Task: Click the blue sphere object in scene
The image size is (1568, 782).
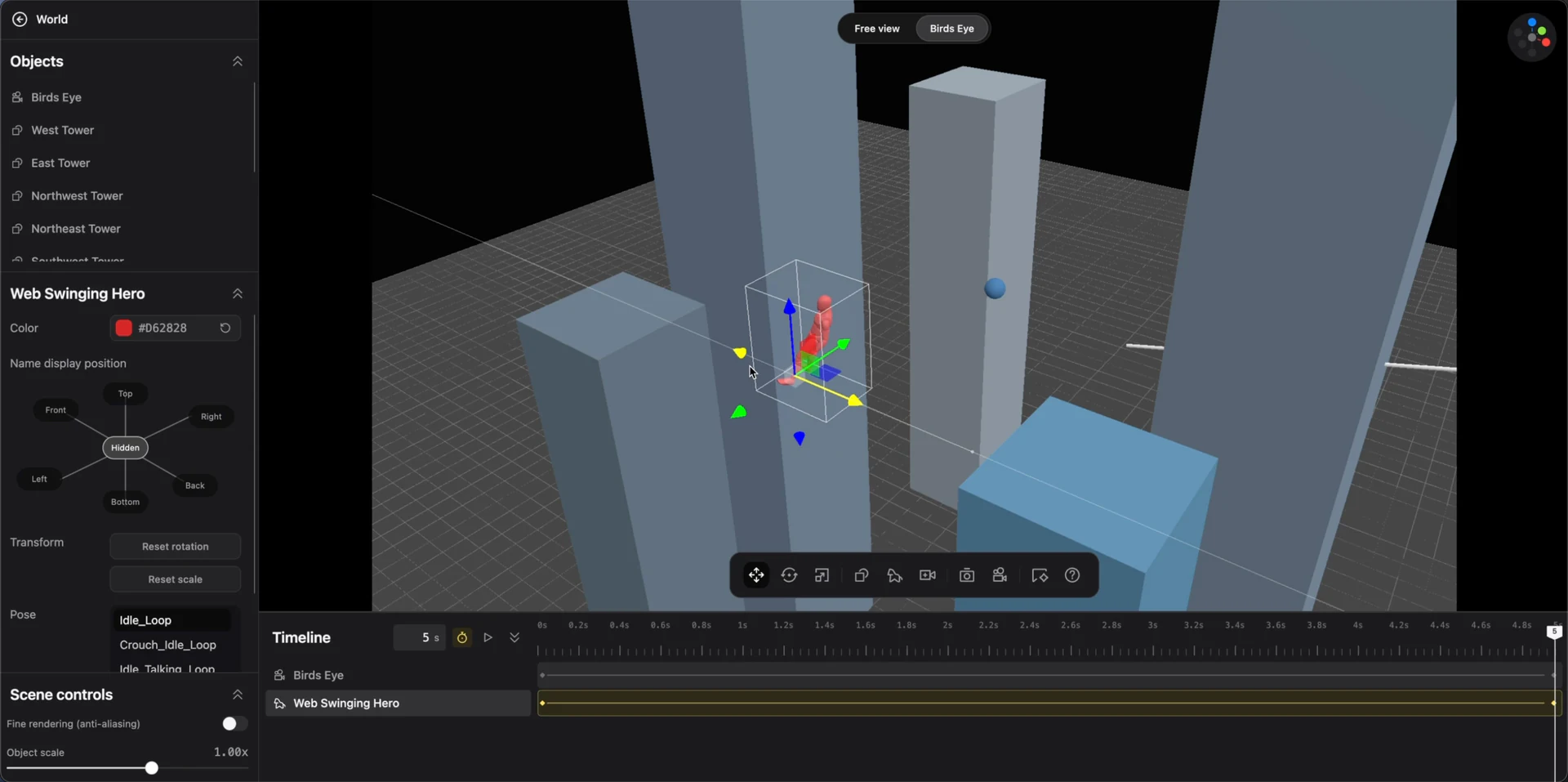Action: point(995,288)
